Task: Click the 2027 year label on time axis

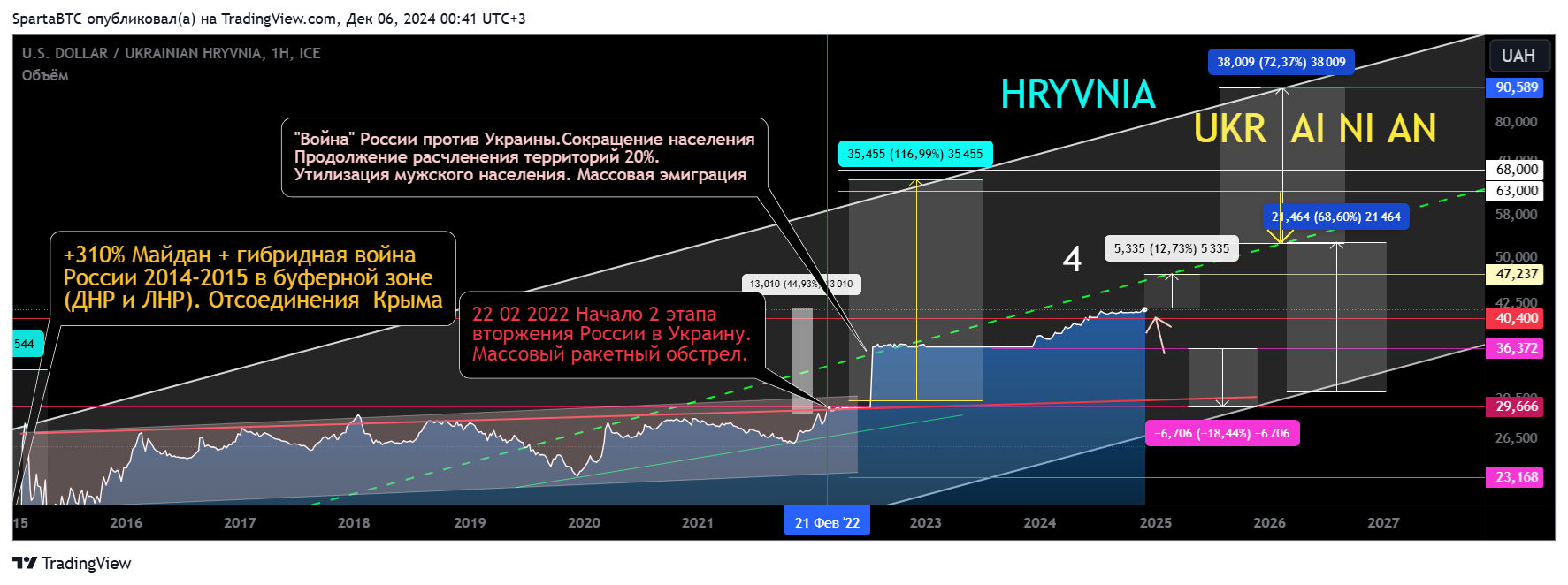Action: (x=1383, y=523)
